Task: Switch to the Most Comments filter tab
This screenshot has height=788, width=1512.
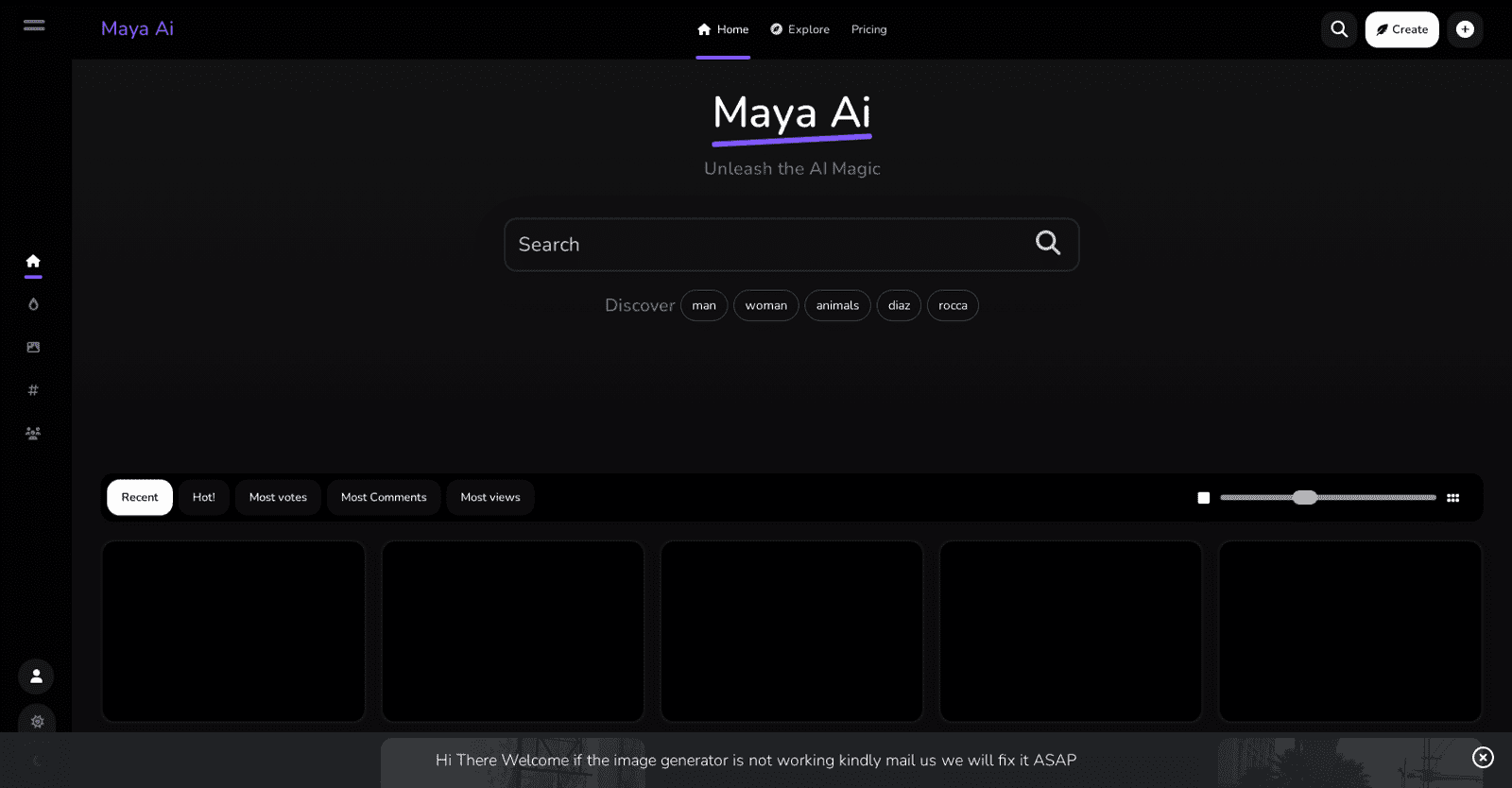Action: coord(384,497)
